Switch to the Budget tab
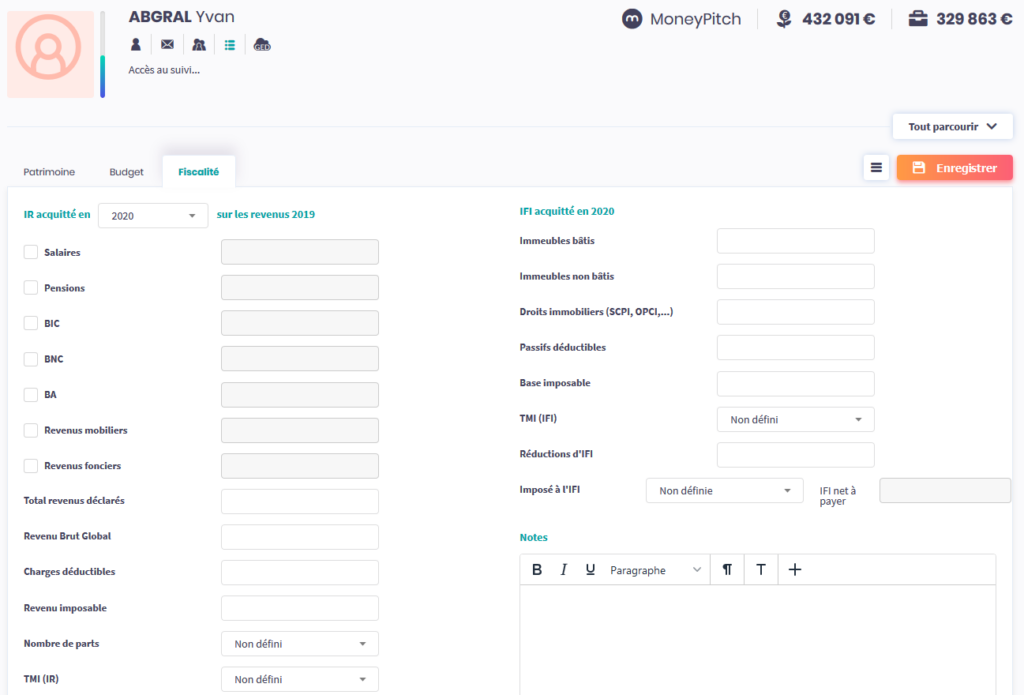The height and width of the screenshot is (695, 1024). pos(126,172)
